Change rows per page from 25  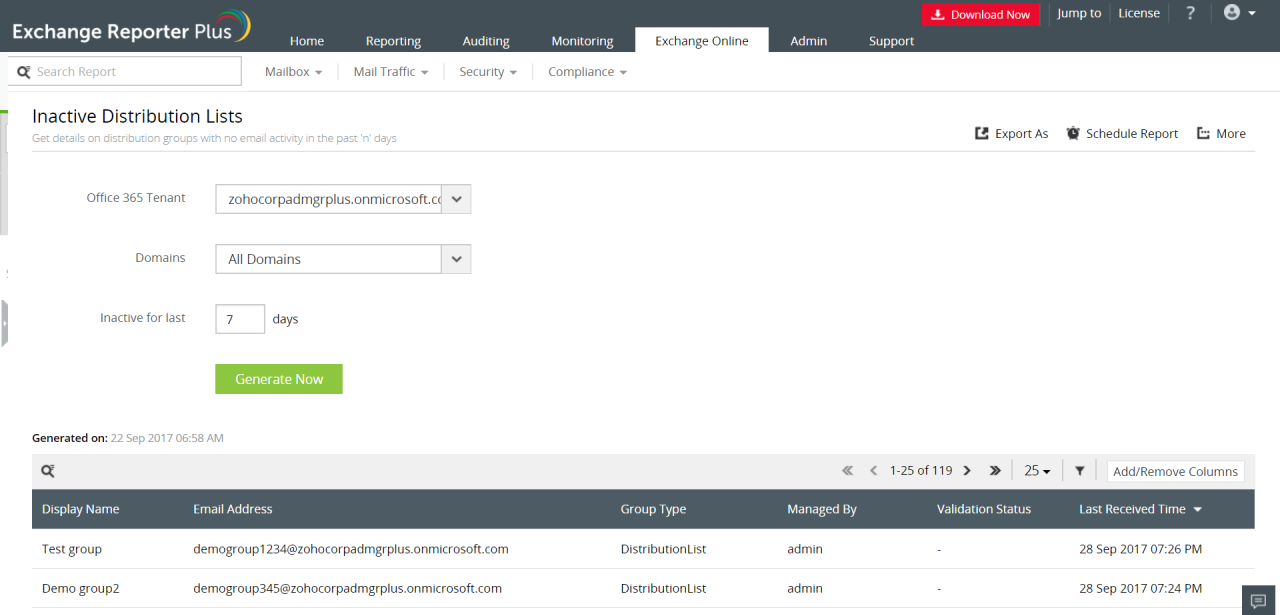click(x=1037, y=471)
